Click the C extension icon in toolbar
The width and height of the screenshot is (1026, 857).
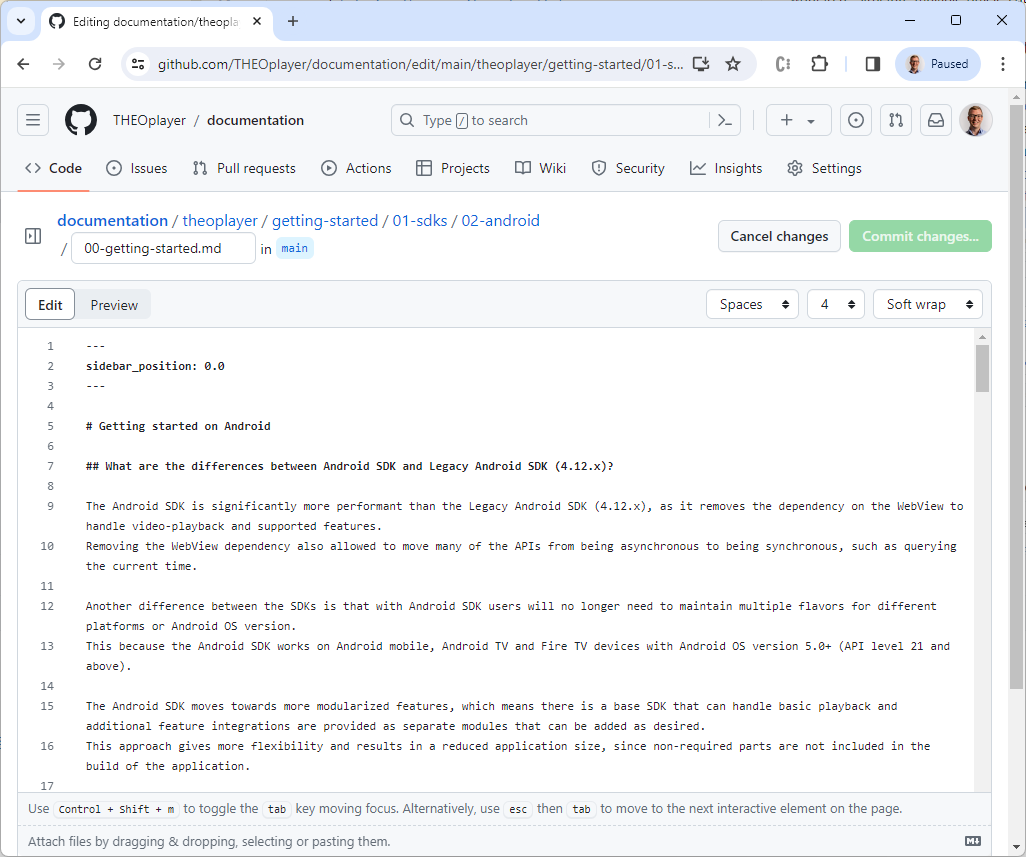click(x=783, y=64)
